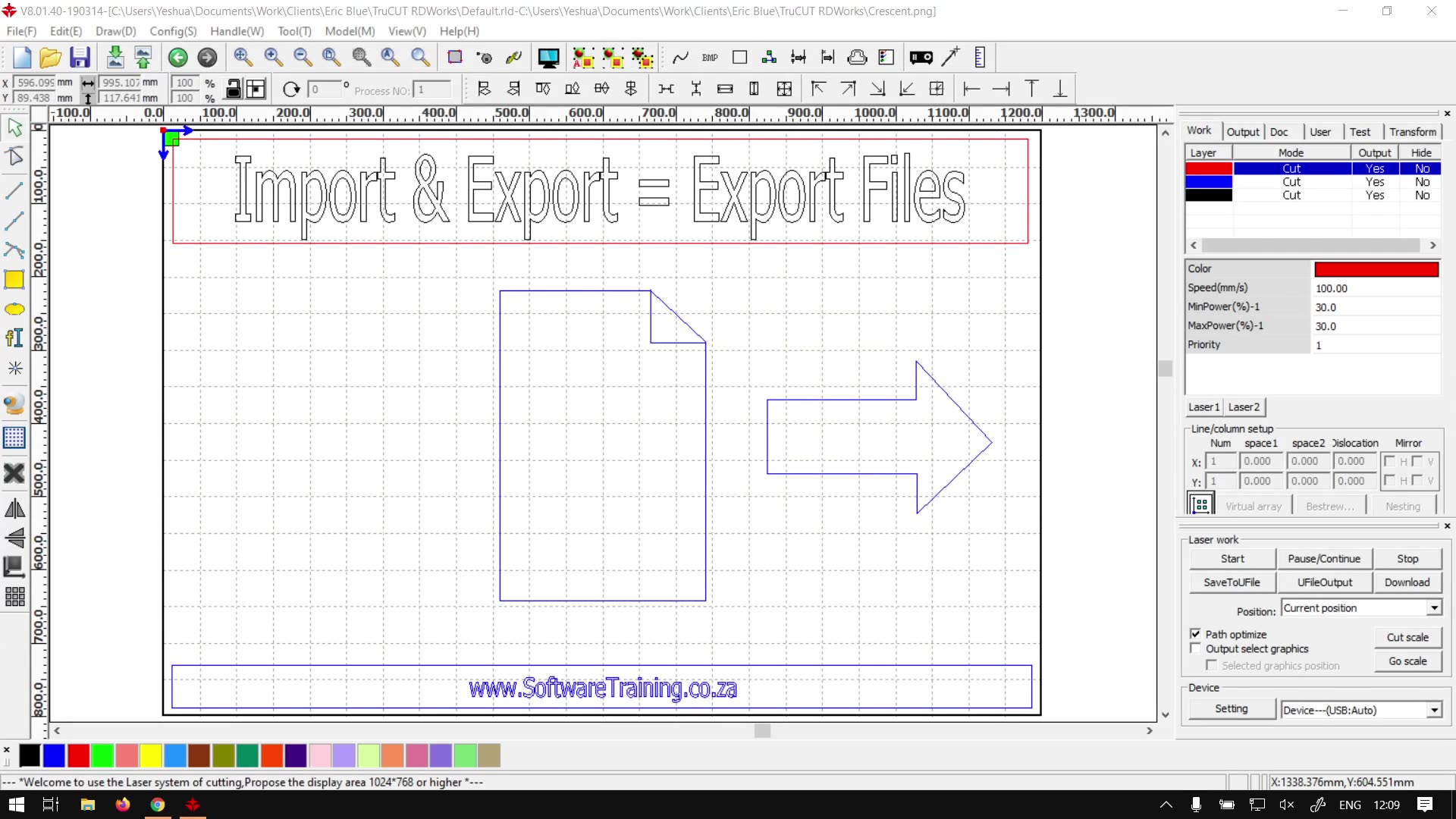Screen dimensions: 1456x819
Task: Select the text tool in left toolbar
Action: [x=14, y=338]
